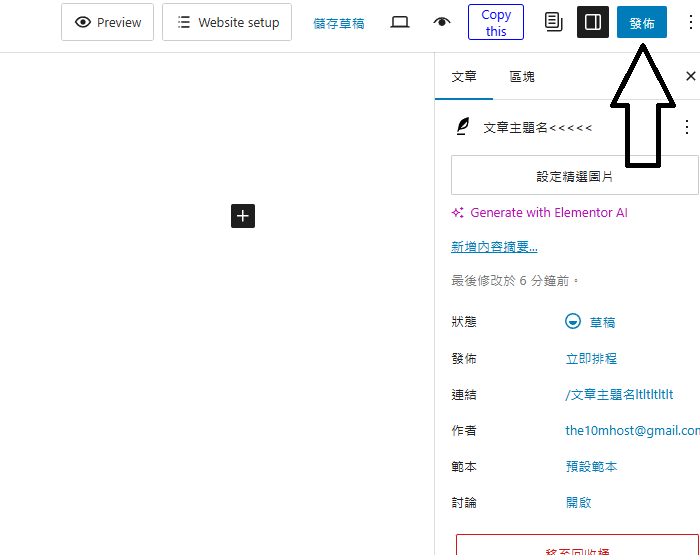Image resolution: width=700 pixels, height=555 pixels.
Task: Switch to the 文章 tab
Action: point(464,76)
